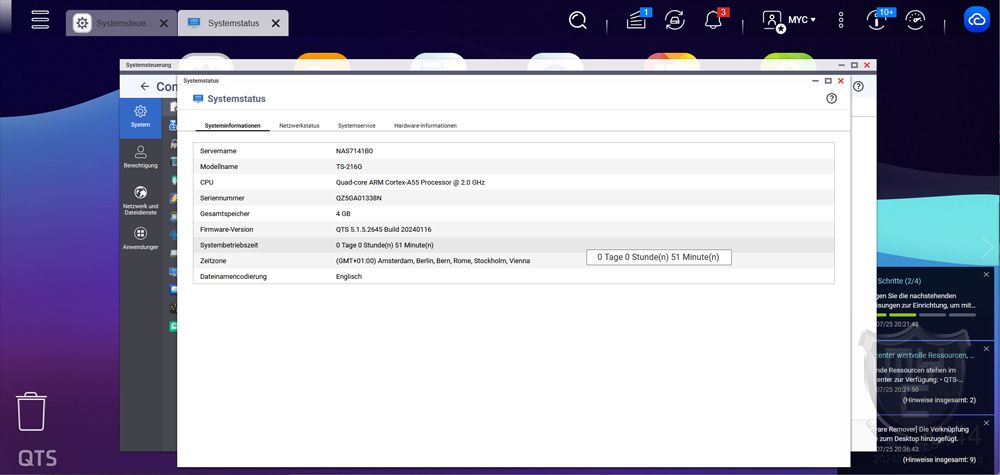
Task: Open the QTS main menu hamburger icon
Action: tap(40, 19)
